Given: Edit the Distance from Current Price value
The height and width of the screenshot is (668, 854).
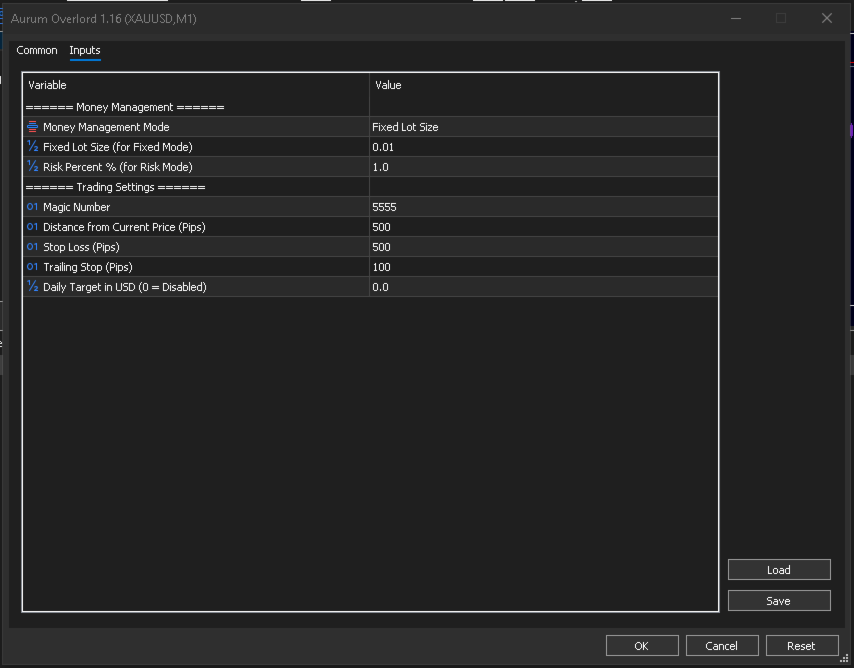Looking at the screenshot, I should click(x=544, y=227).
